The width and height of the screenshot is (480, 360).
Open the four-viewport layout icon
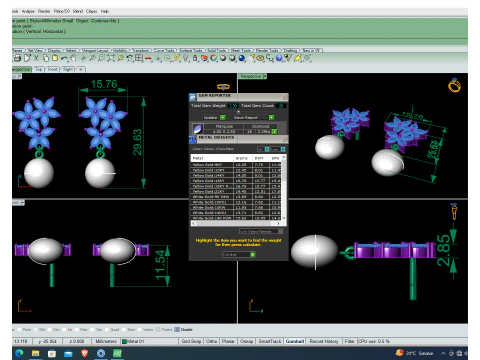(x=139, y=58)
